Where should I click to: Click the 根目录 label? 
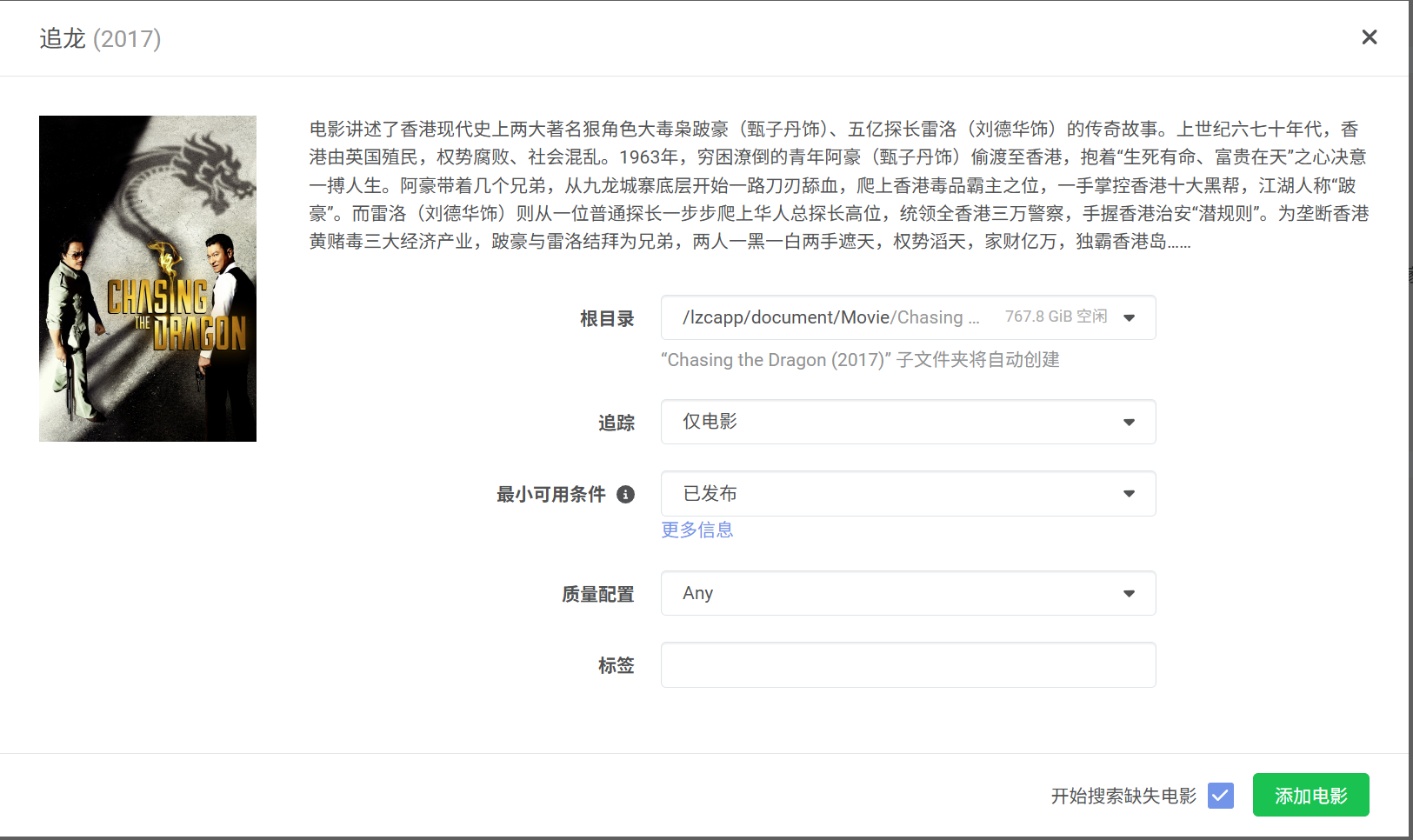[607, 318]
